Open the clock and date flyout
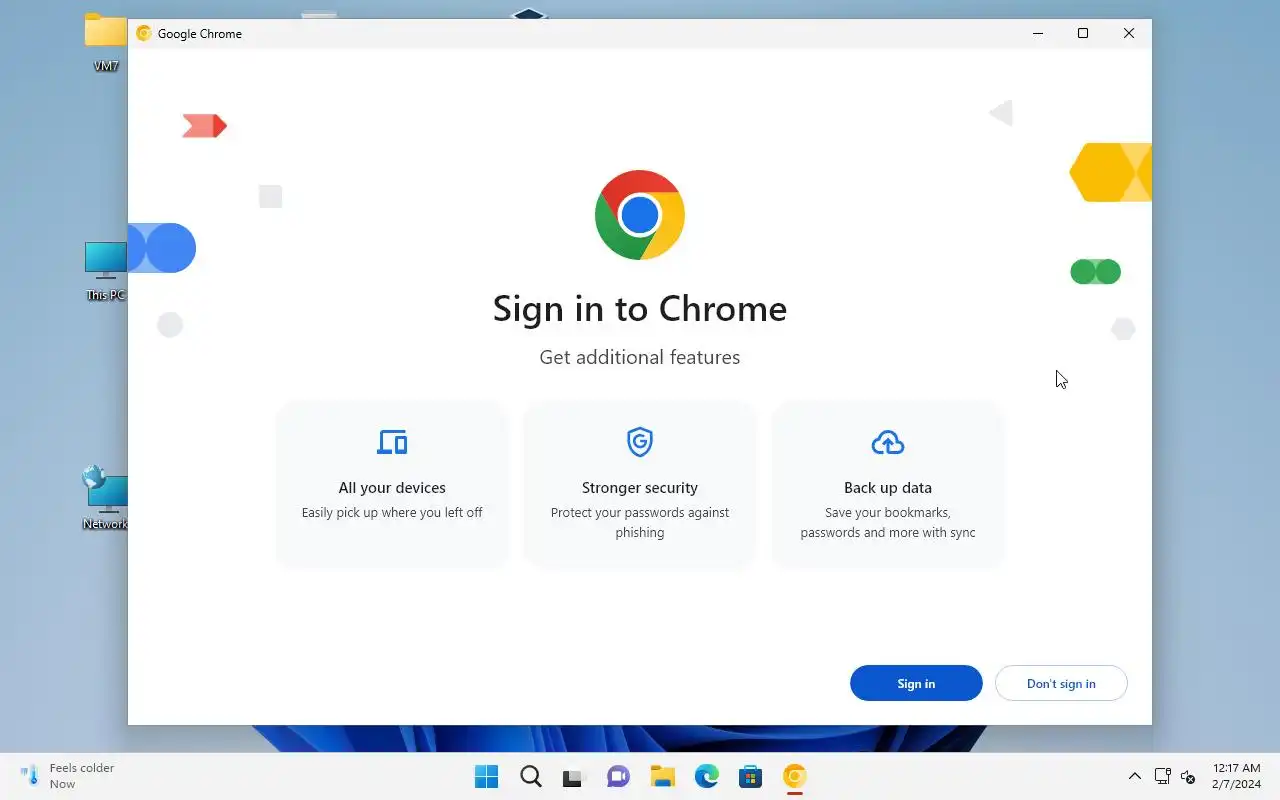 1237,776
